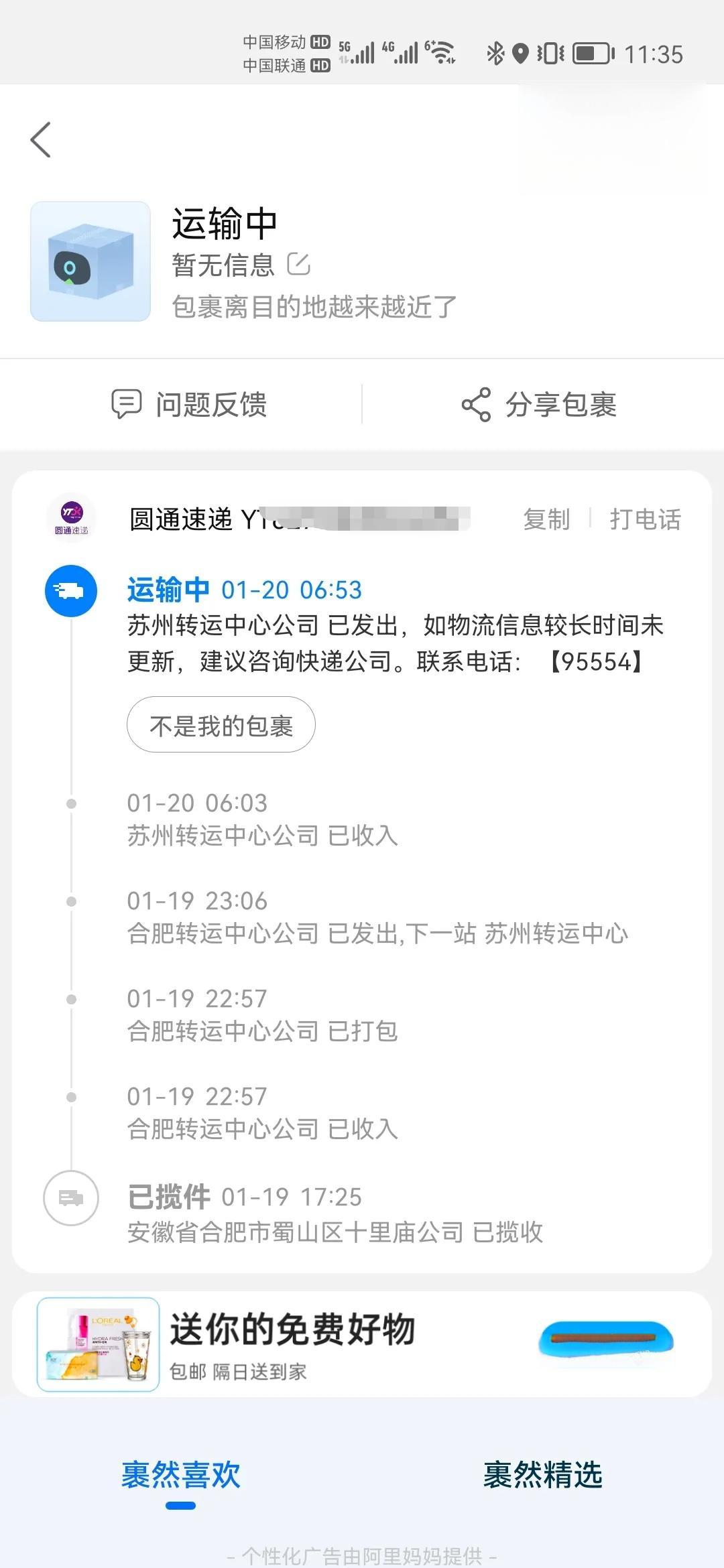Tap the 不是我的包裹 button
Screen dimensions: 724x1568
[221, 725]
